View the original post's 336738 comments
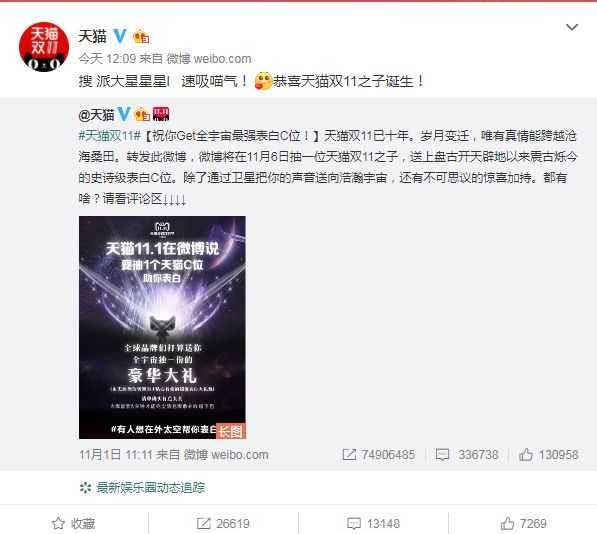 coord(467,454)
